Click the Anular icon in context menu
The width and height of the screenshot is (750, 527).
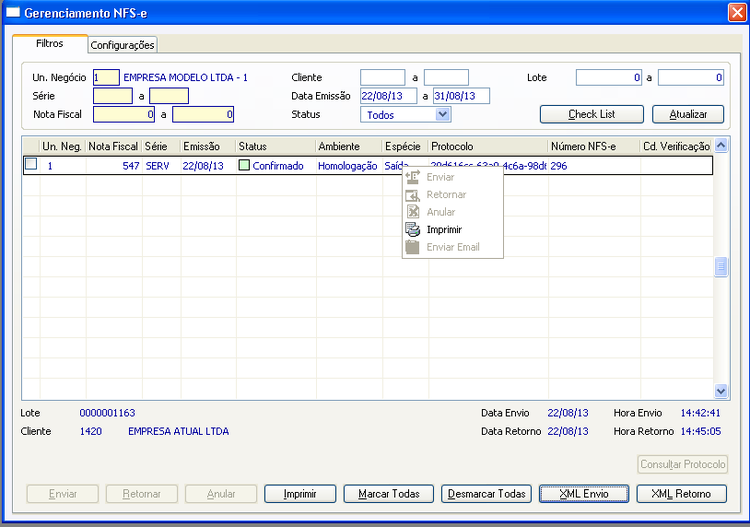pyautogui.click(x=412, y=212)
